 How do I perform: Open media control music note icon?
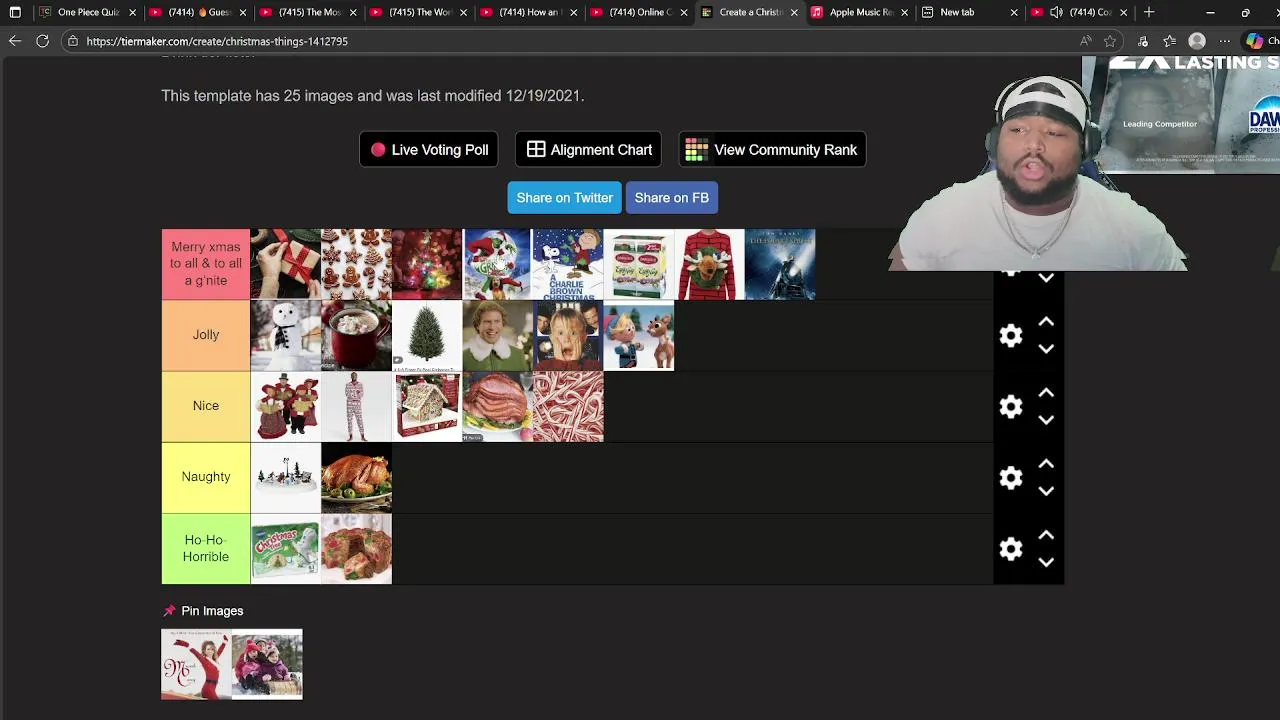[1143, 41]
